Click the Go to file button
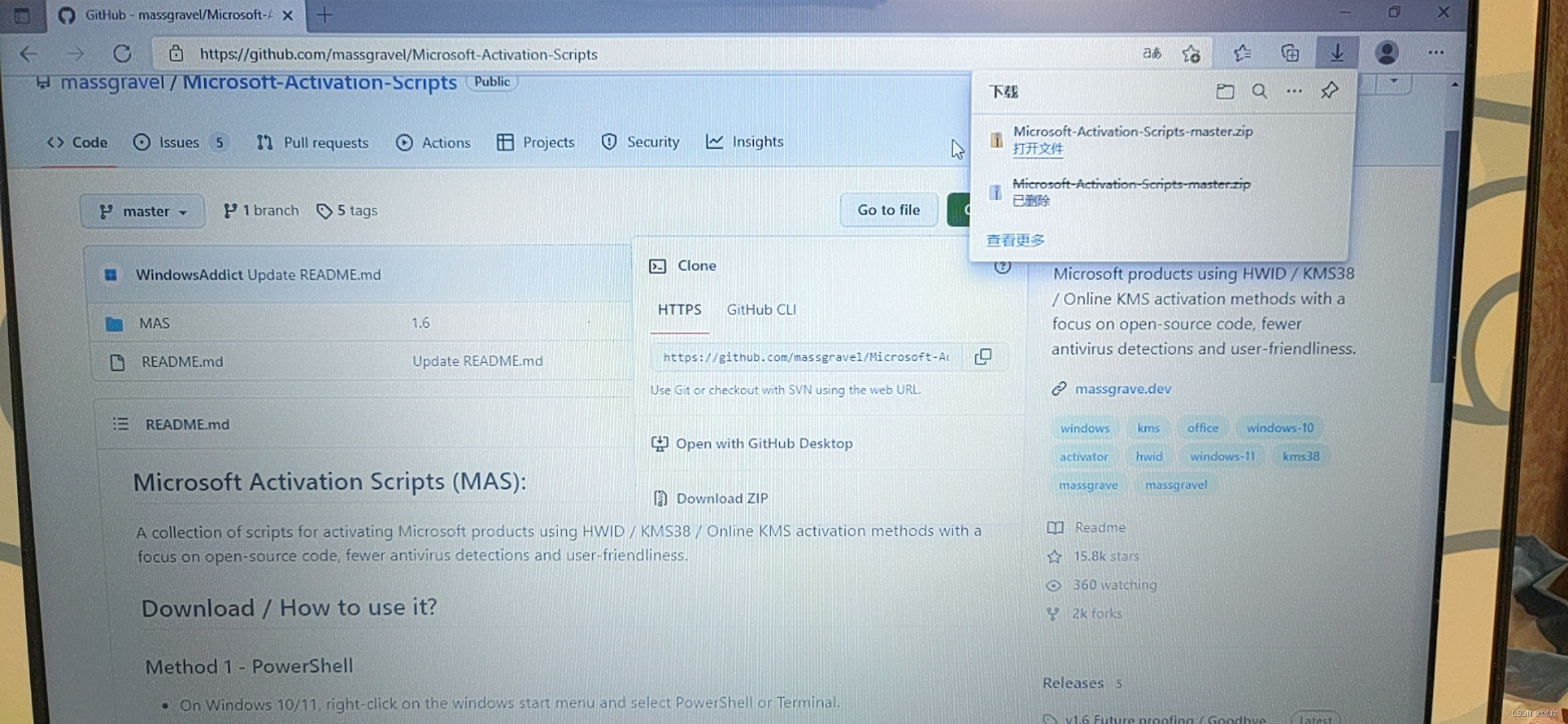This screenshot has height=724, width=1568. click(889, 210)
